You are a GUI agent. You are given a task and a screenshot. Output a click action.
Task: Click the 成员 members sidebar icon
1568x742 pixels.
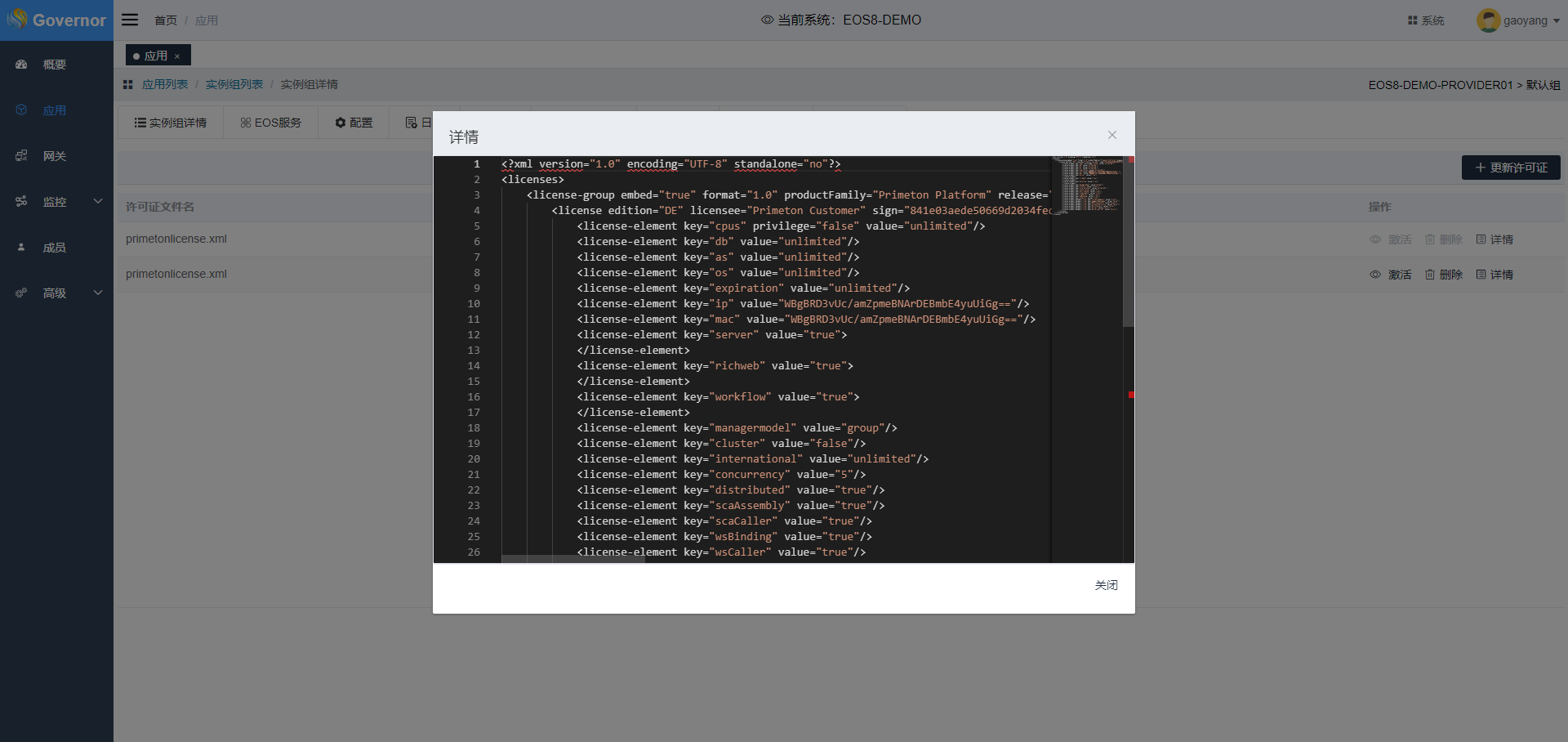(x=22, y=248)
